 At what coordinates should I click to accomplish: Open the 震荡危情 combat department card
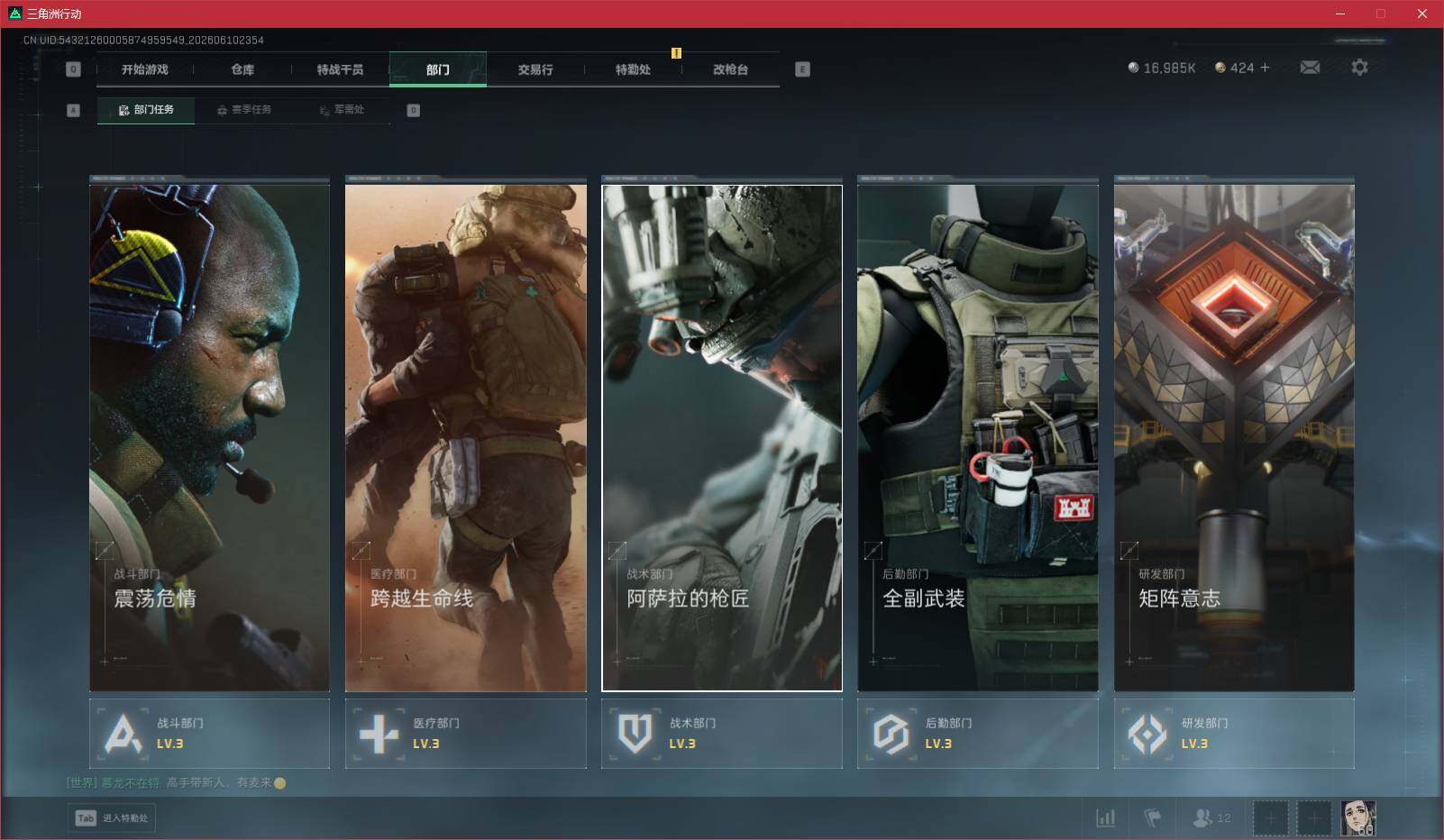pyautogui.click(x=209, y=438)
